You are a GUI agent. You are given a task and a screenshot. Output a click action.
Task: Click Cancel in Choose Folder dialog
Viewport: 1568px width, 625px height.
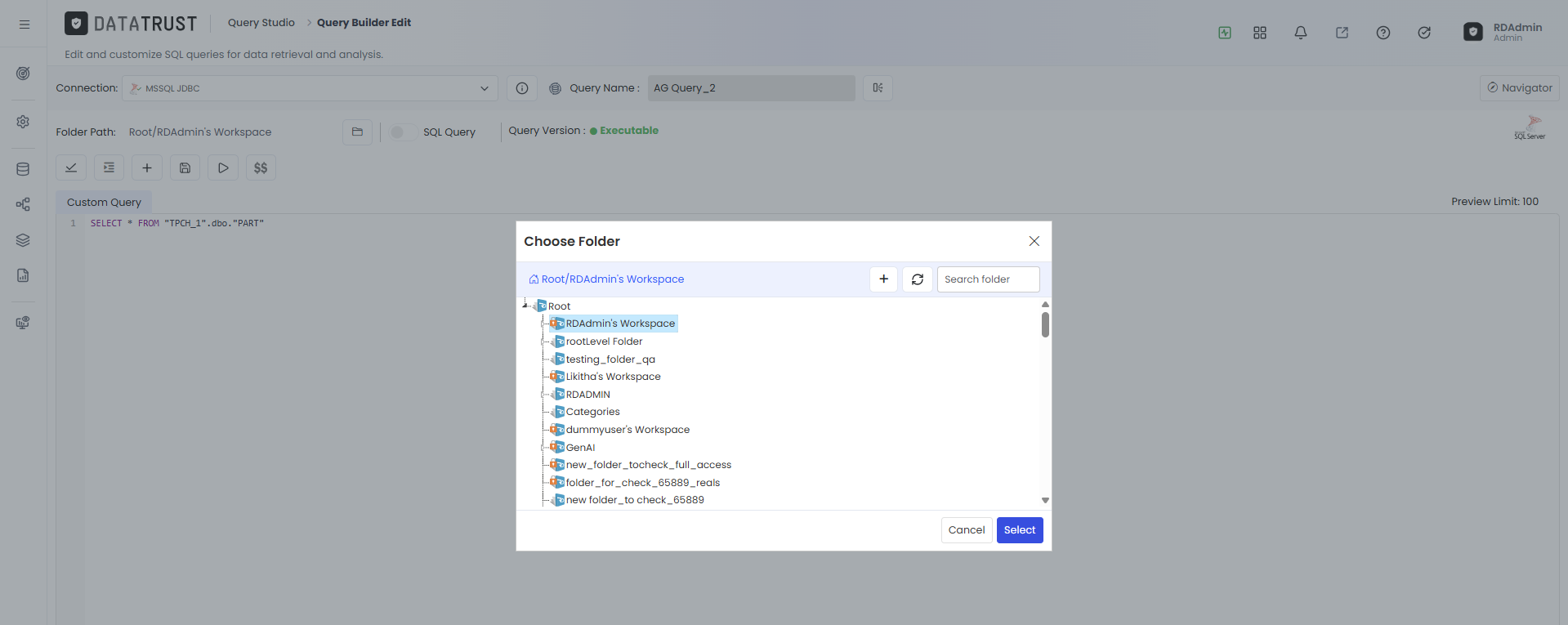click(967, 530)
